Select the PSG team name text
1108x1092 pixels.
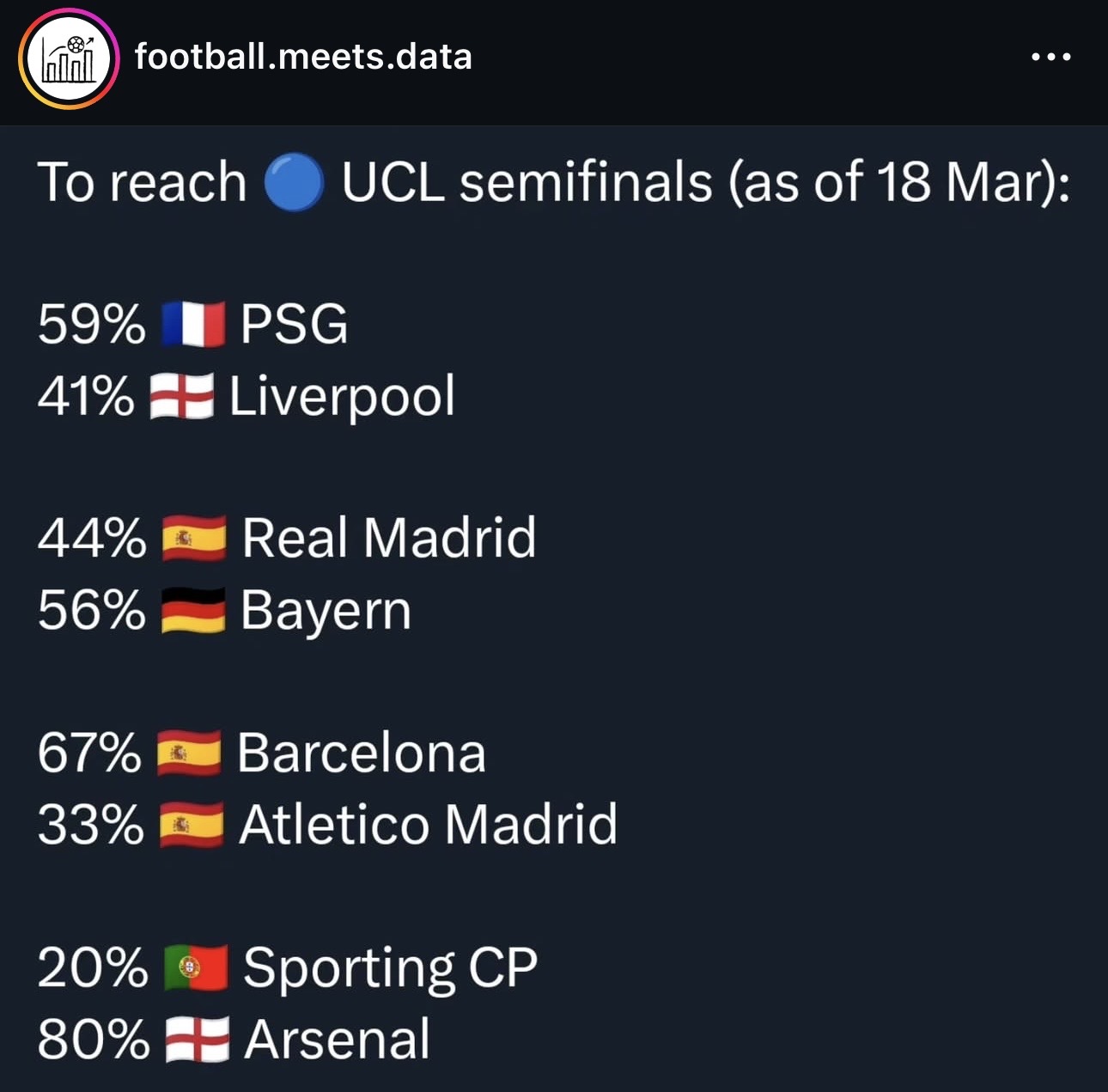tap(294, 324)
